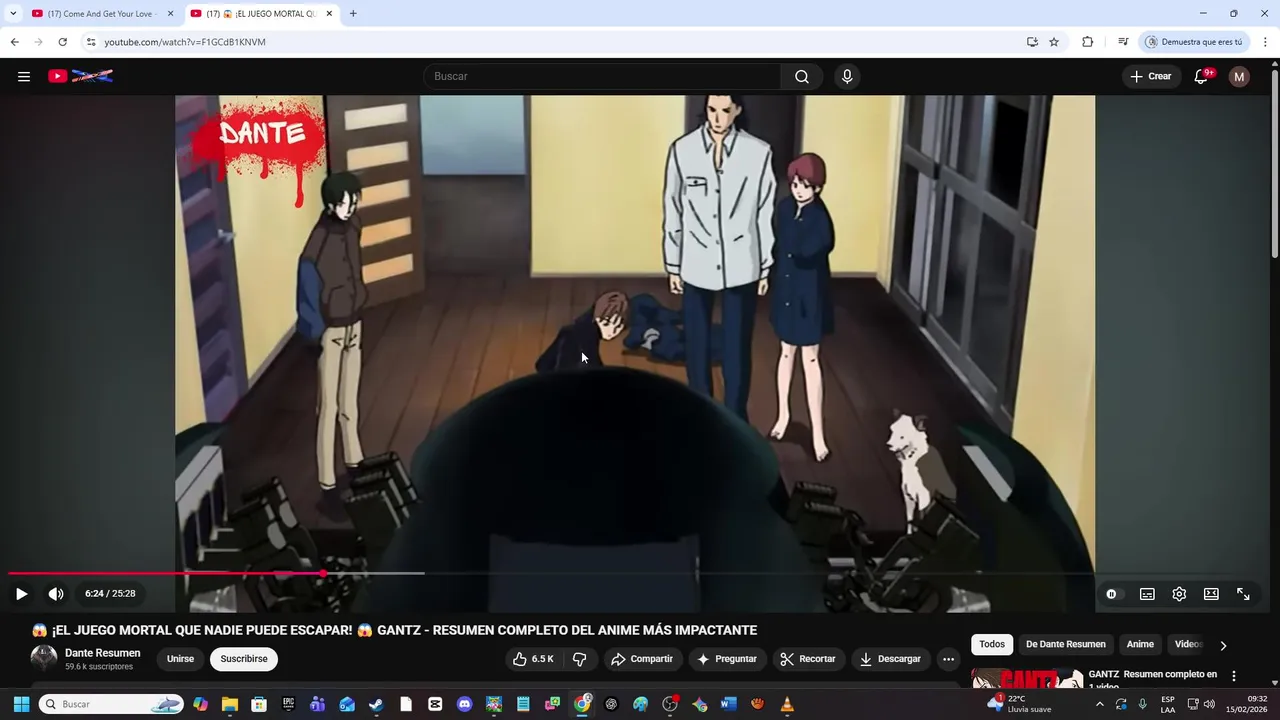Switch to theater mode
The image size is (1280, 720).
1211,594
